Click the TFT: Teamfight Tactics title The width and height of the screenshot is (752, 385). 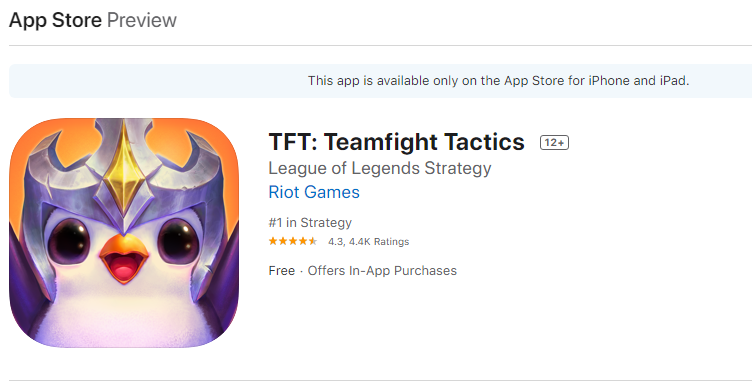click(x=397, y=142)
